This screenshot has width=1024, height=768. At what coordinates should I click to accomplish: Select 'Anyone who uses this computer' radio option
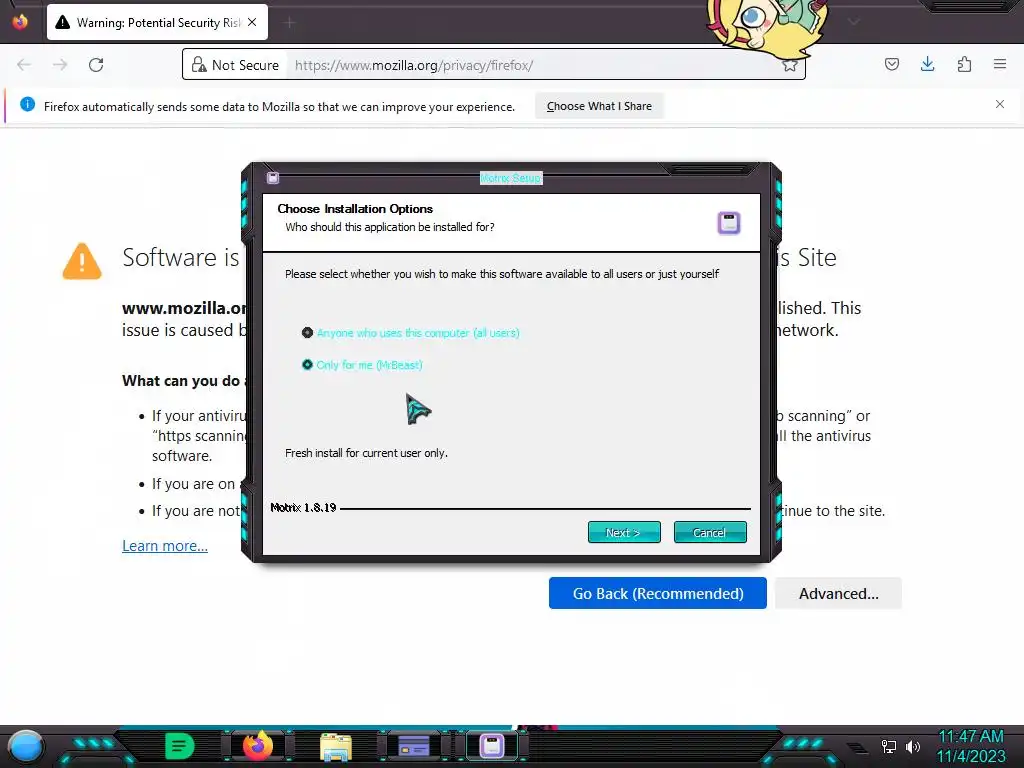point(410,333)
